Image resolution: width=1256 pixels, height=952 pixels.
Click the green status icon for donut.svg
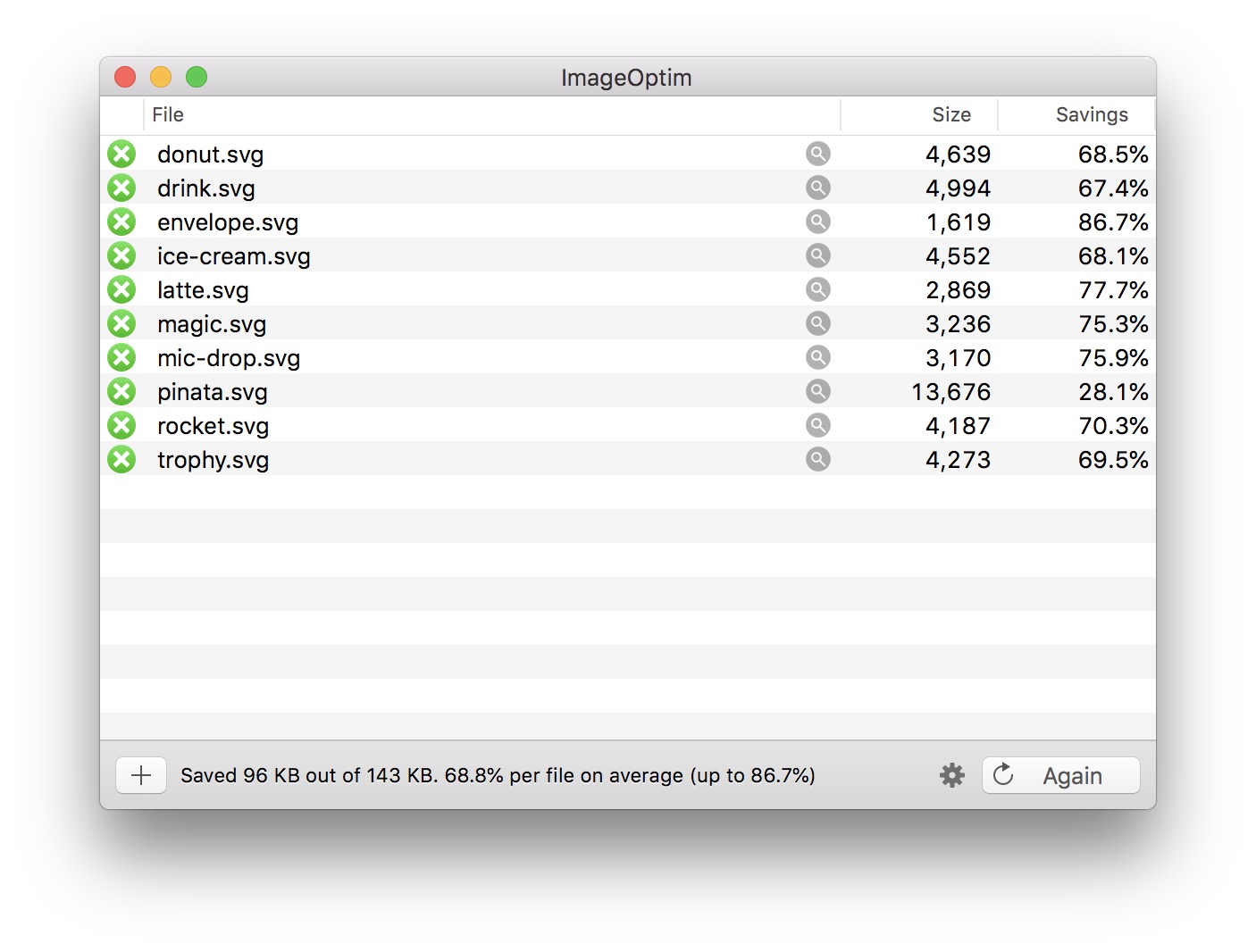[x=121, y=154]
